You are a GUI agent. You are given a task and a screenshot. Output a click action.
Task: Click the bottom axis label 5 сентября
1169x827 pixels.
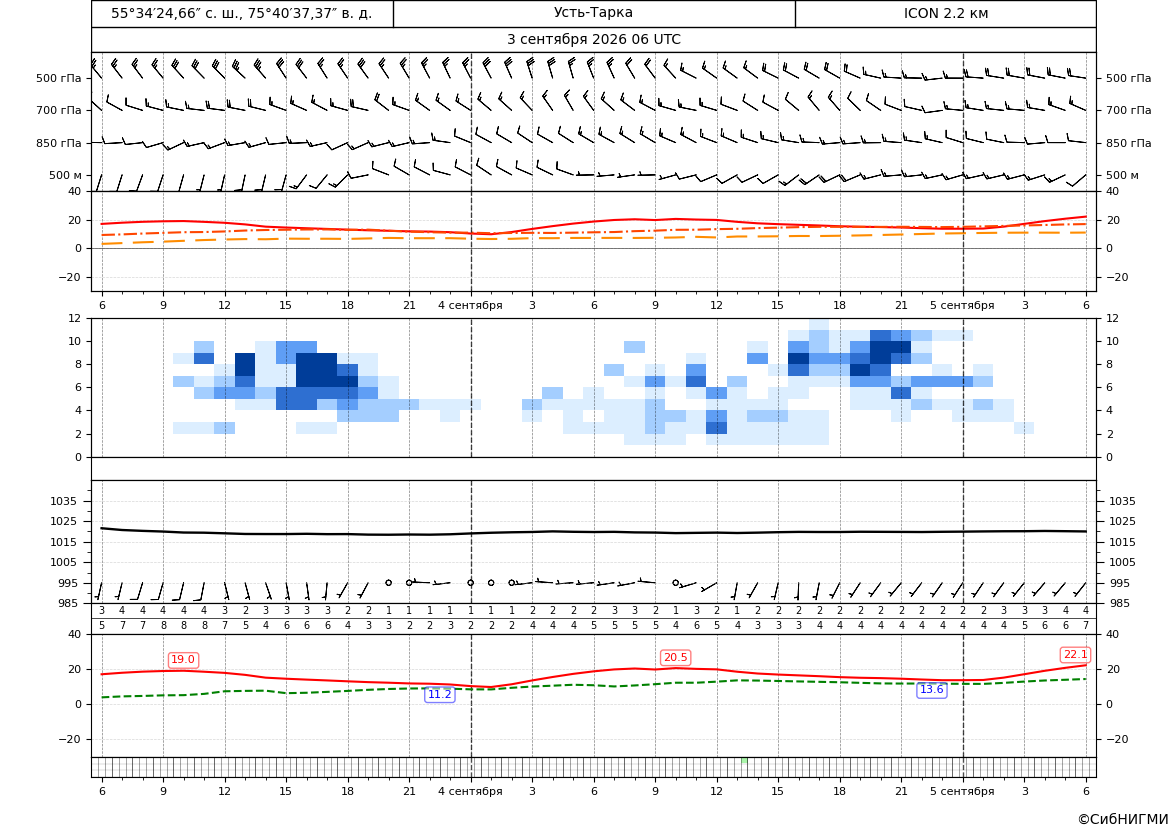(962, 791)
